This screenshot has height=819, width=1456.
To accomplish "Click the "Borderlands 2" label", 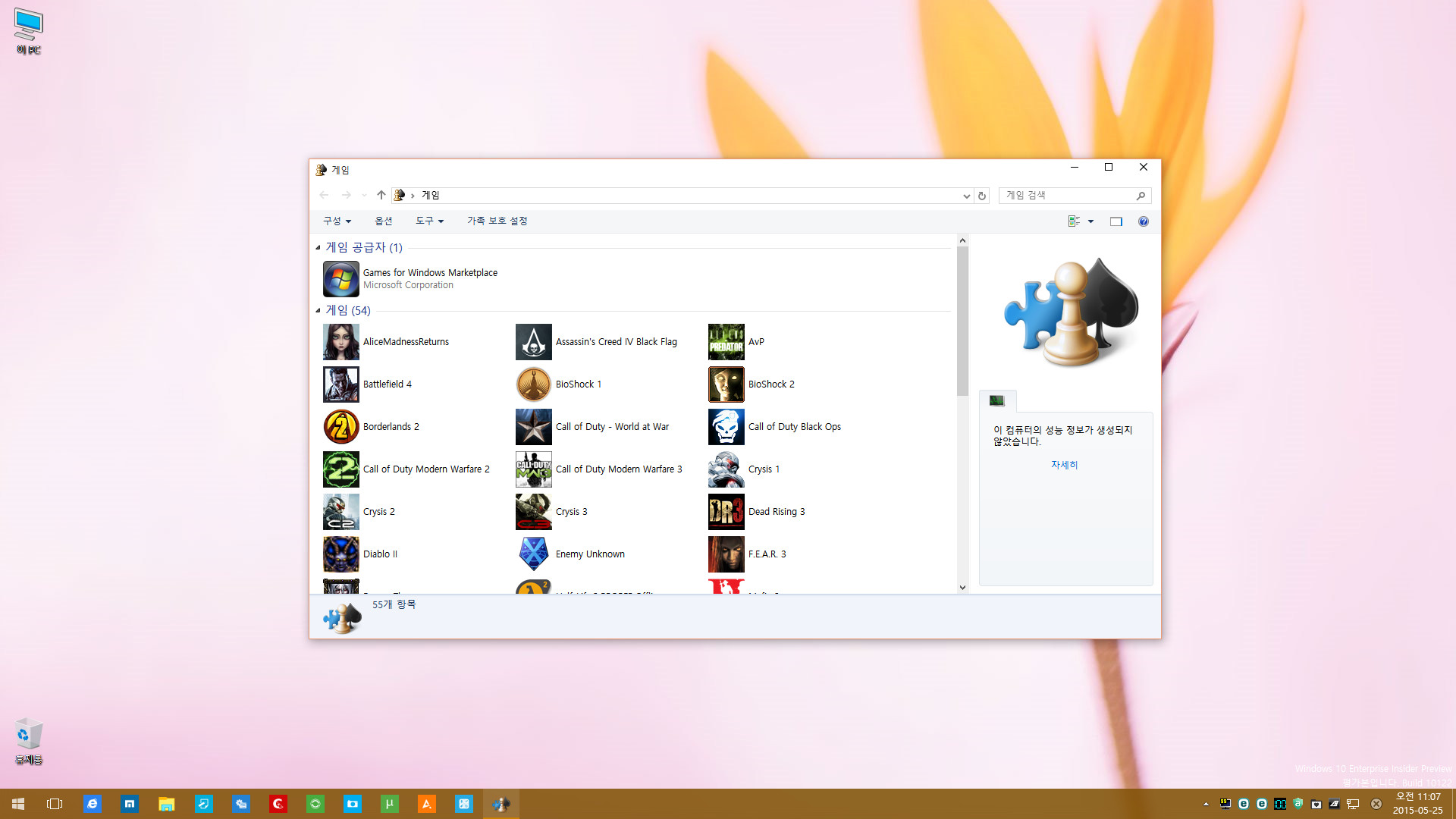I will 391,427.
